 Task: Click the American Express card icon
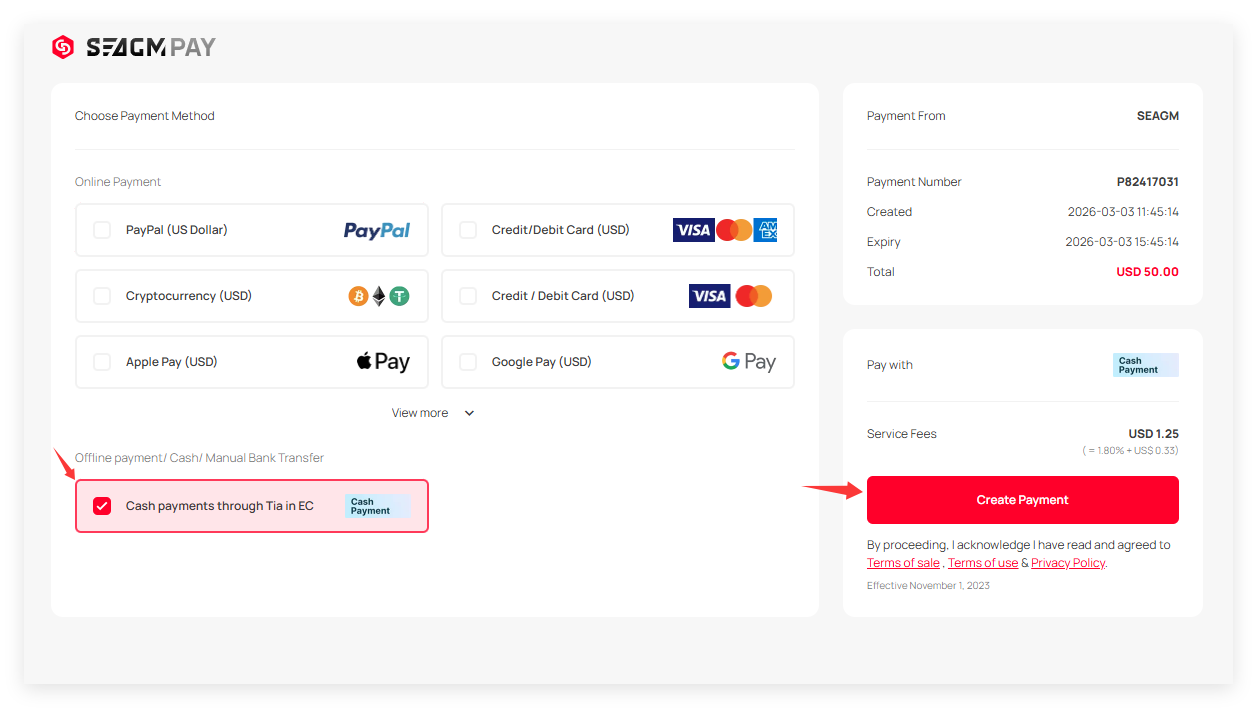[x=766, y=230]
